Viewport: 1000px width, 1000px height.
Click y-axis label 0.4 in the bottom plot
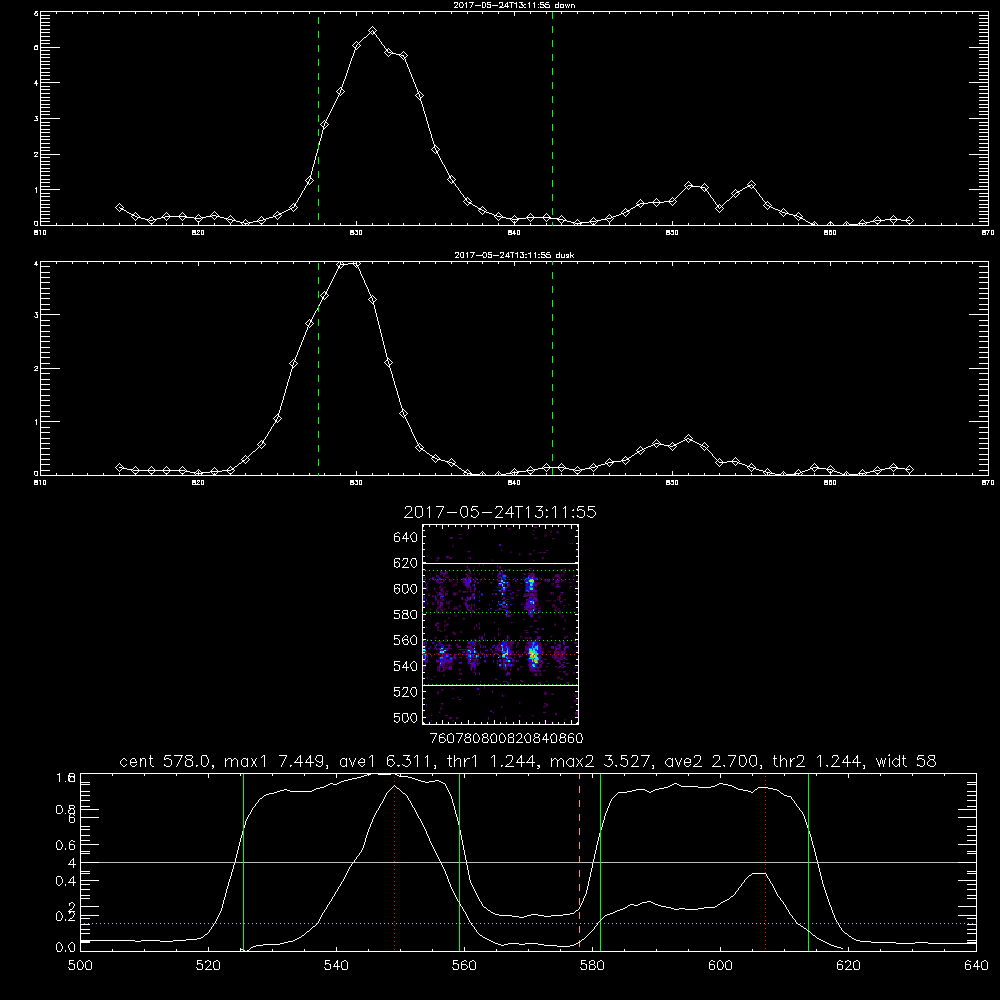point(65,881)
